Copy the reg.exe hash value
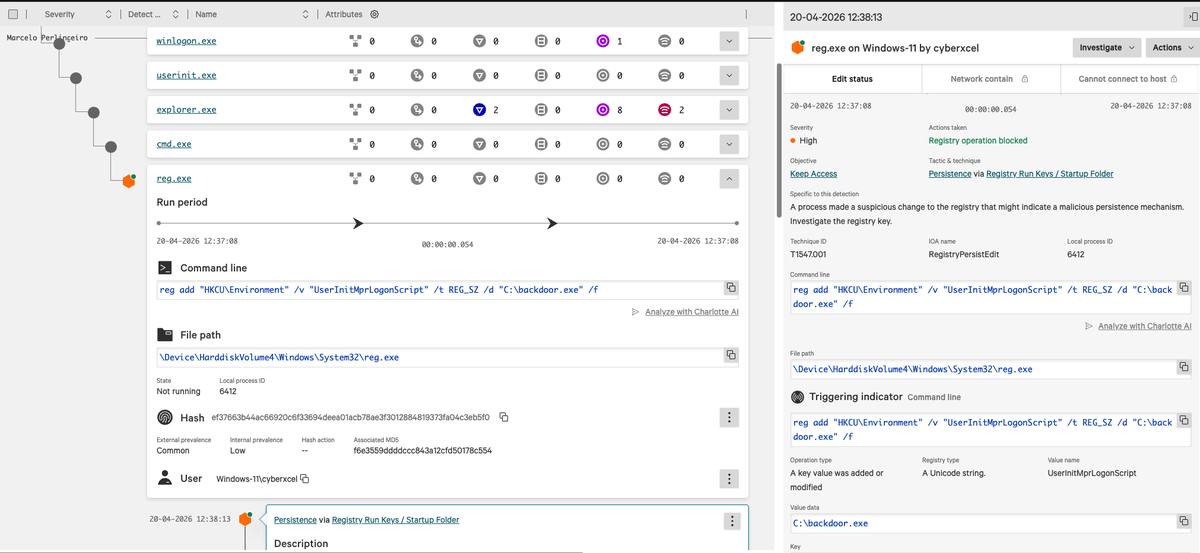 (504, 417)
